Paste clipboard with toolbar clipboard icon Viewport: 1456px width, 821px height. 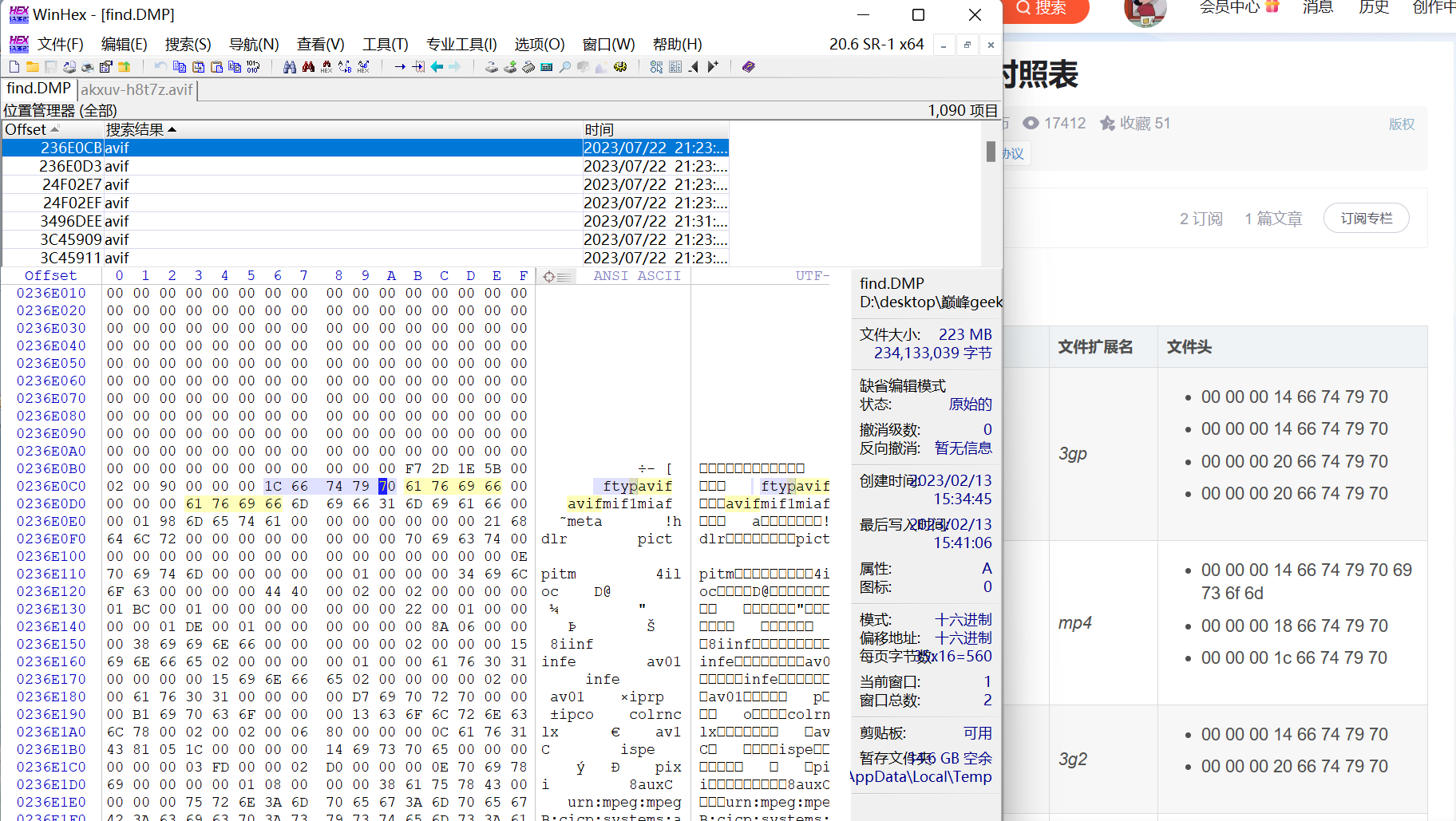[x=216, y=67]
